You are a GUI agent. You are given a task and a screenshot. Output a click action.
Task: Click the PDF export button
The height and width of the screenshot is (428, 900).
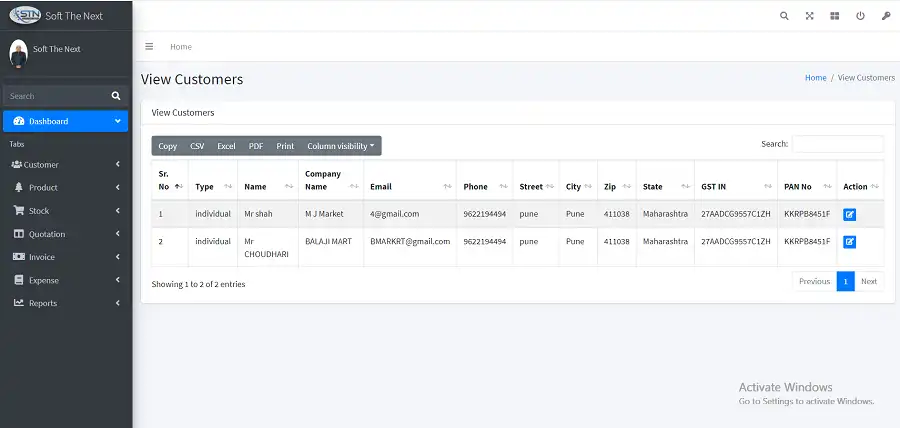click(256, 146)
